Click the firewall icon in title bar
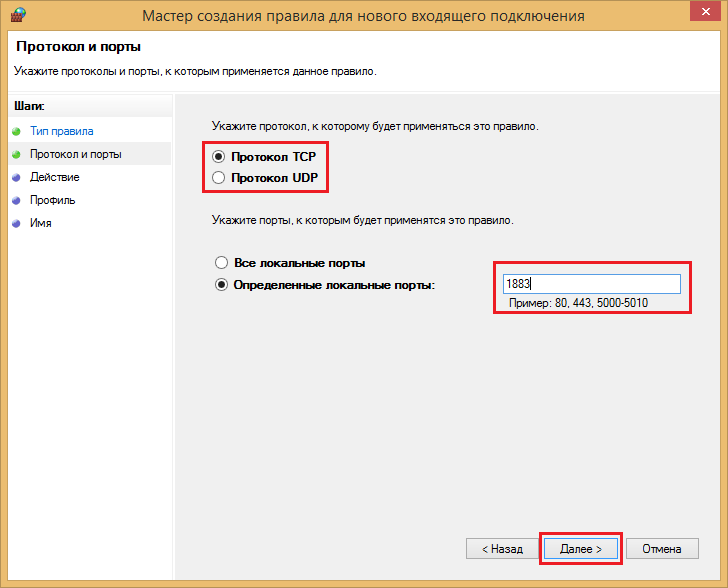 tap(18, 15)
